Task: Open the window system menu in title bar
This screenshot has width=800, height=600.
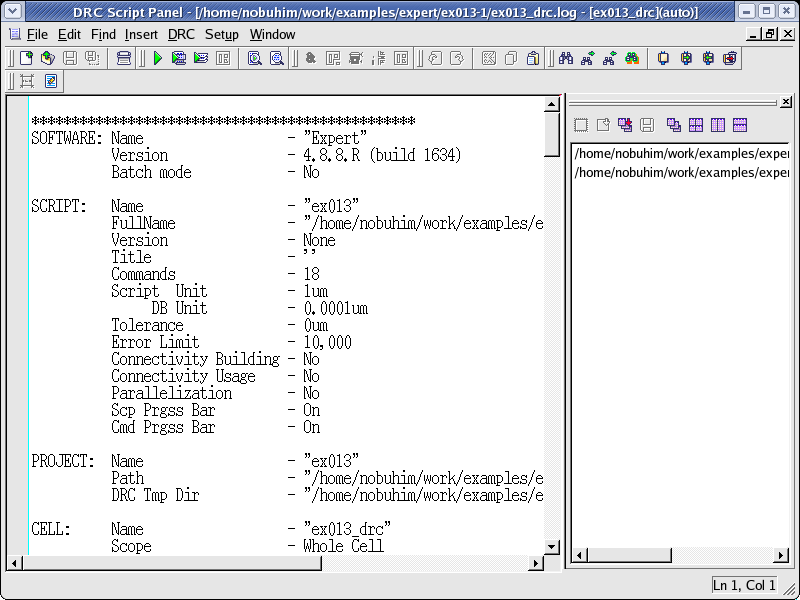Action: pos(12,11)
